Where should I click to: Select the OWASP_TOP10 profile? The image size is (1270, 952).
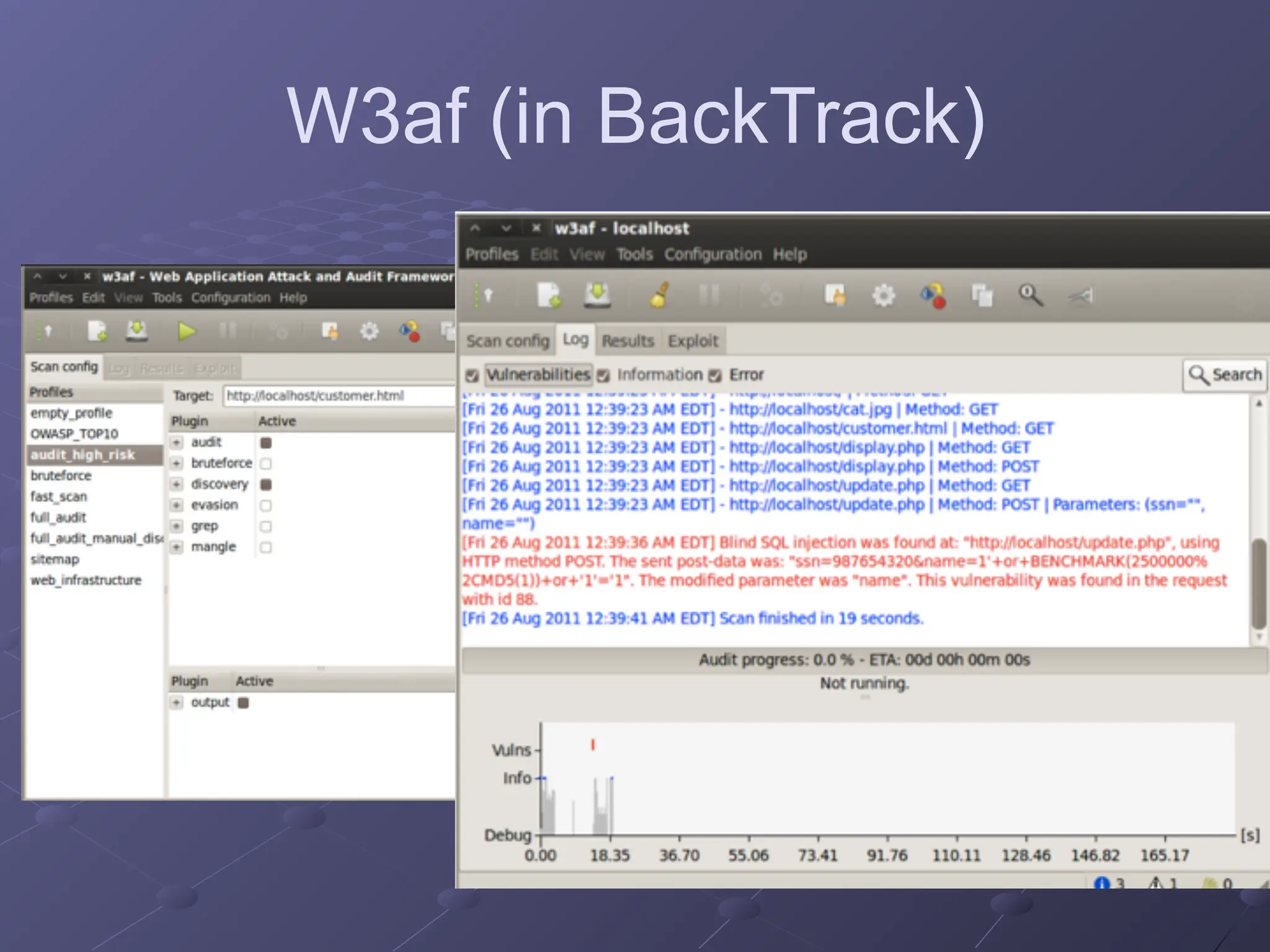click(x=94, y=434)
